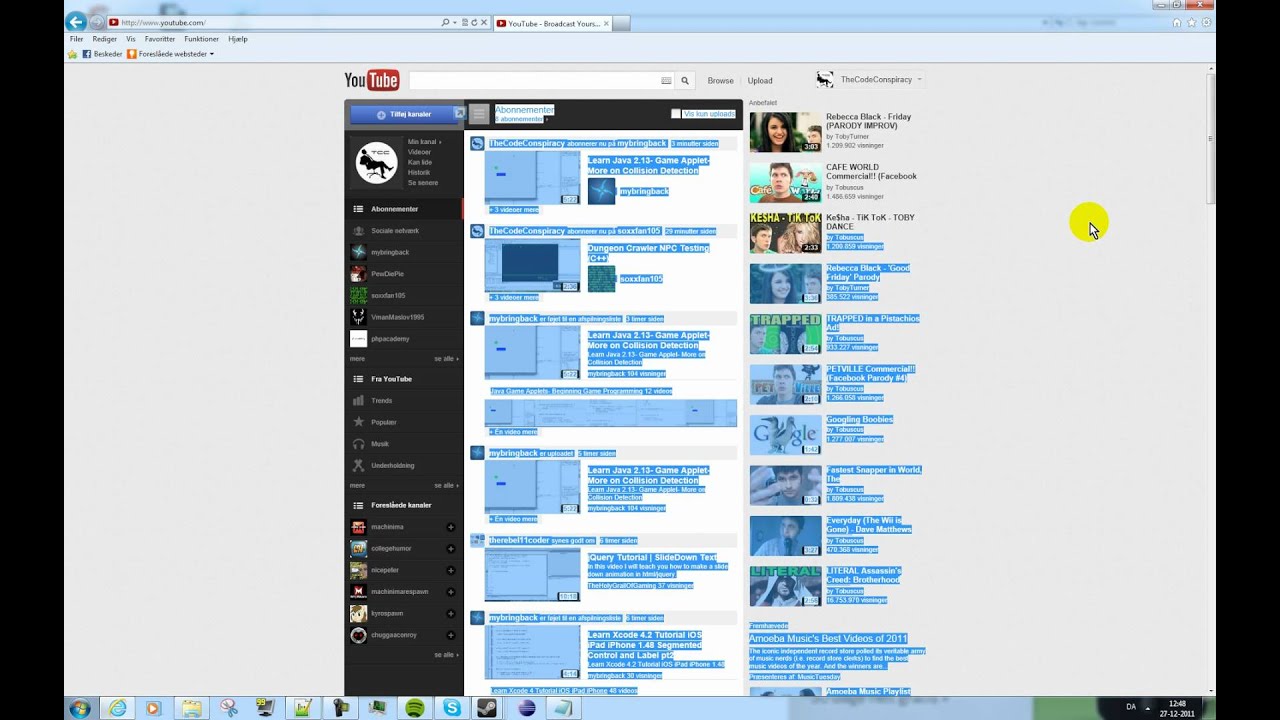The width and height of the screenshot is (1280, 720).
Task: Click the Populær star icon
Action: (358, 422)
